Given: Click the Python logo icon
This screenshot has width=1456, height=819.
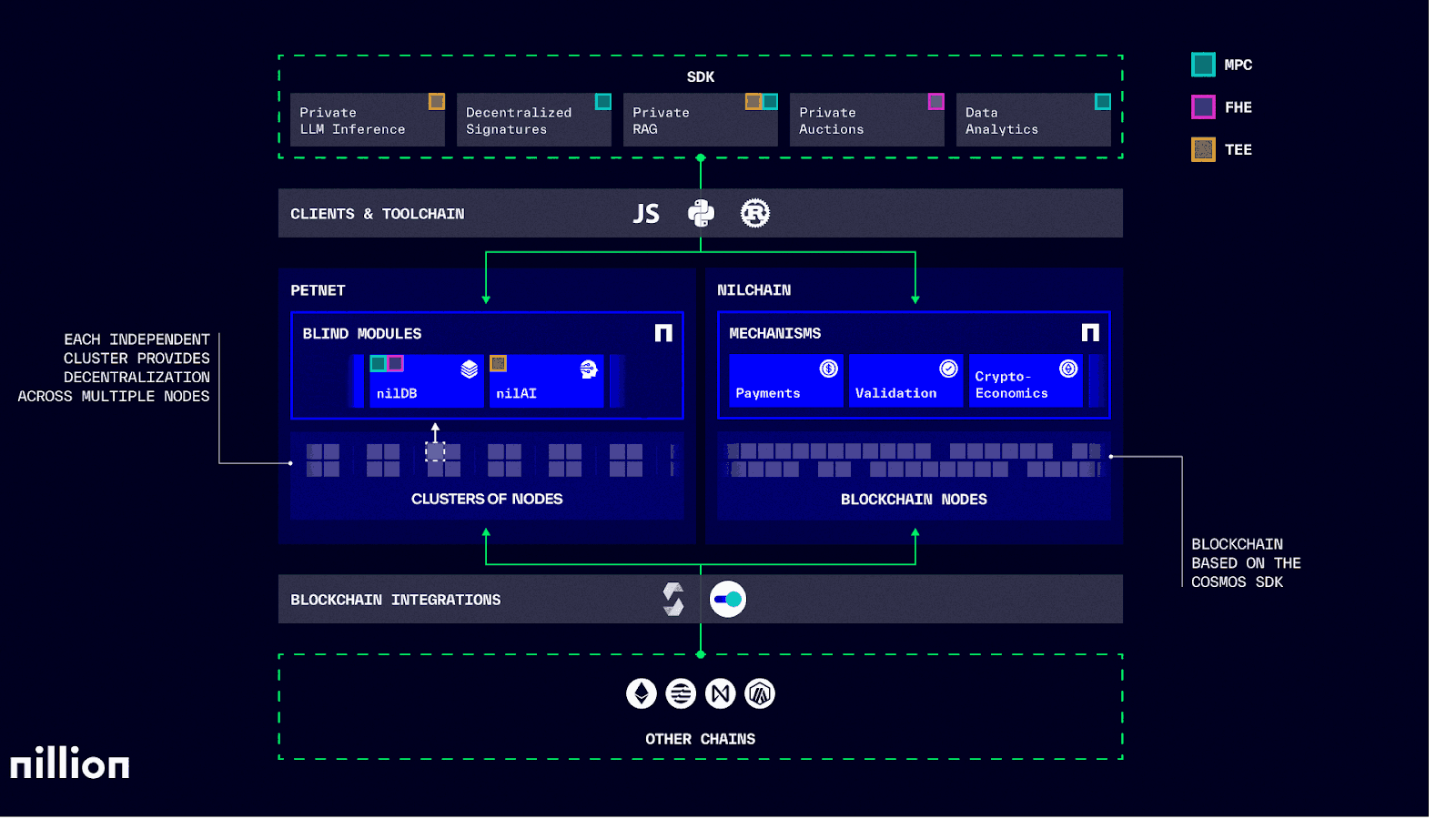Looking at the screenshot, I should coord(701,214).
